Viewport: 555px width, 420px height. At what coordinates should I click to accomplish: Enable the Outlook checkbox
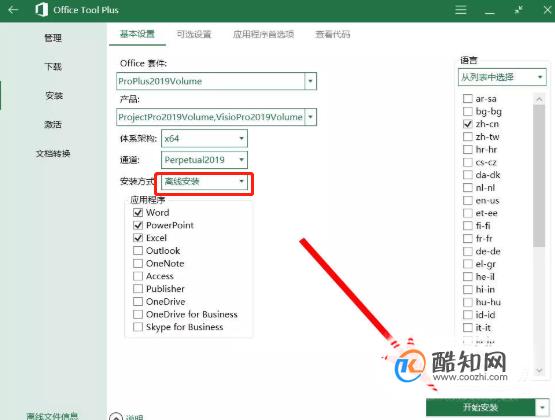click(138, 251)
